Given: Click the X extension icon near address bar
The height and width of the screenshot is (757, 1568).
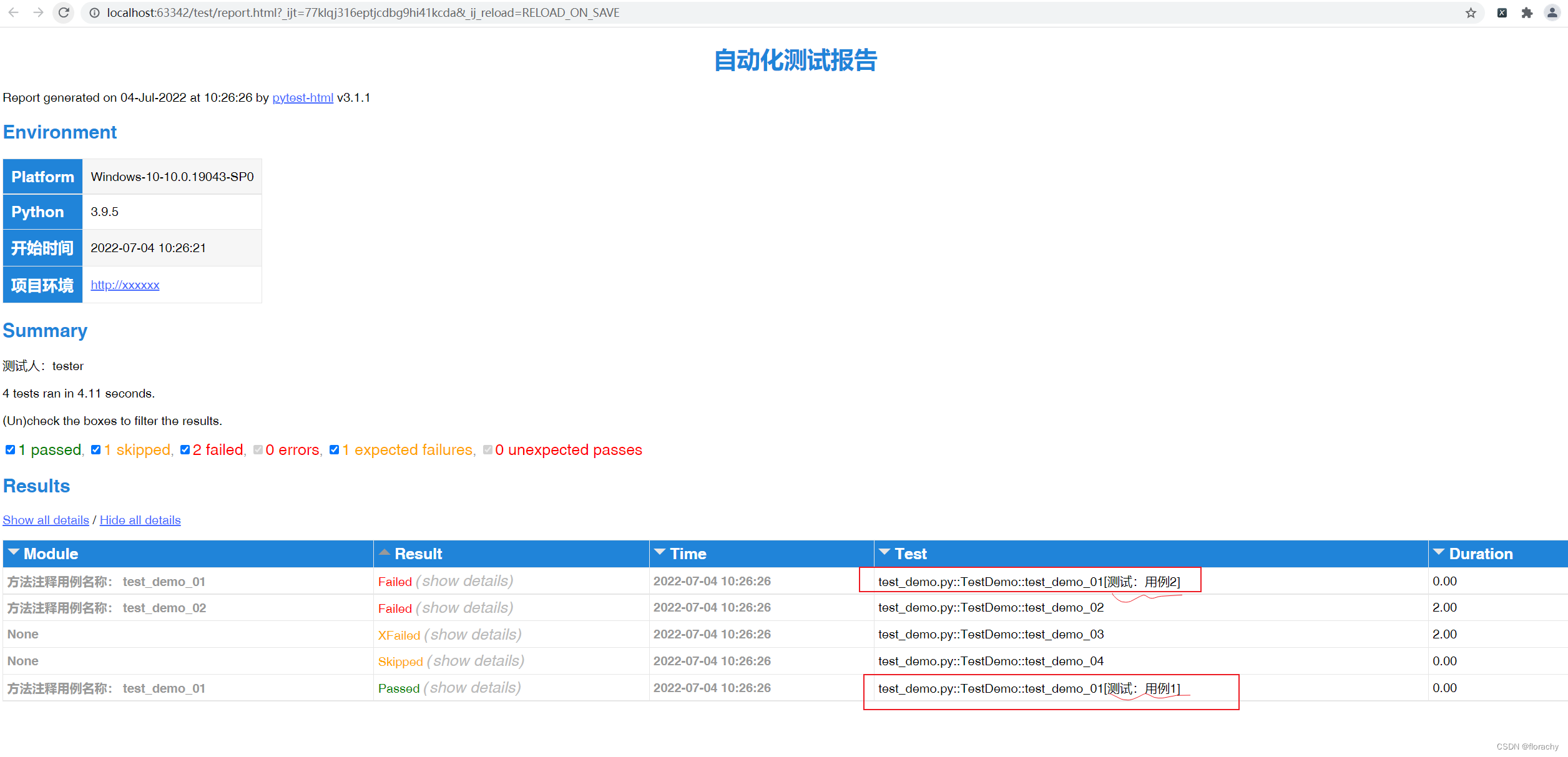Looking at the screenshot, I should coord(1502,12).
